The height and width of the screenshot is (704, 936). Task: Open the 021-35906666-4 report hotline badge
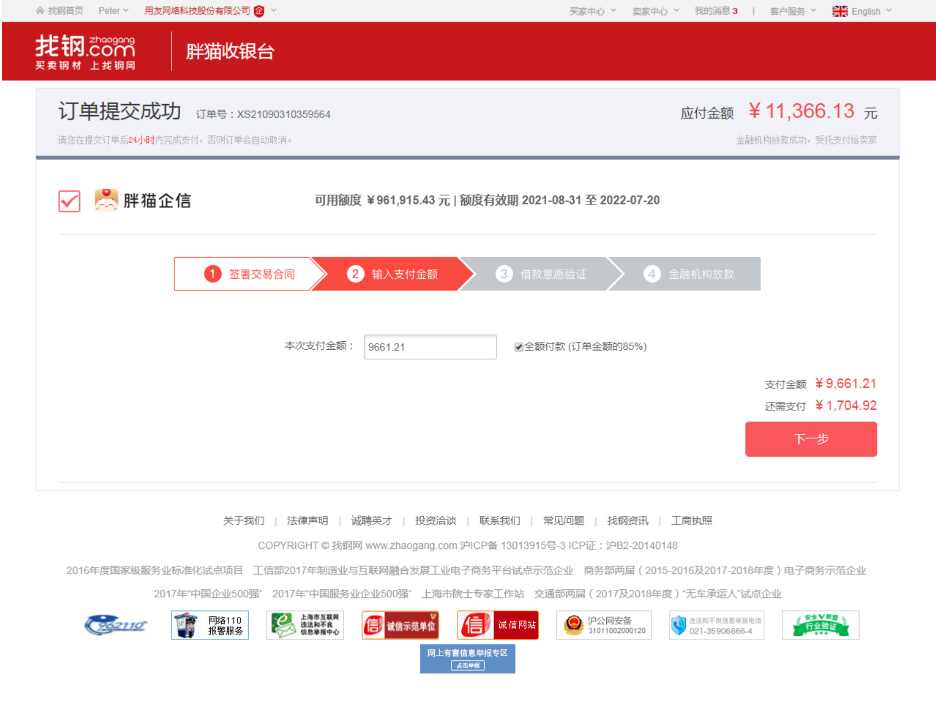pyautogui.click(x=717, y=625)
